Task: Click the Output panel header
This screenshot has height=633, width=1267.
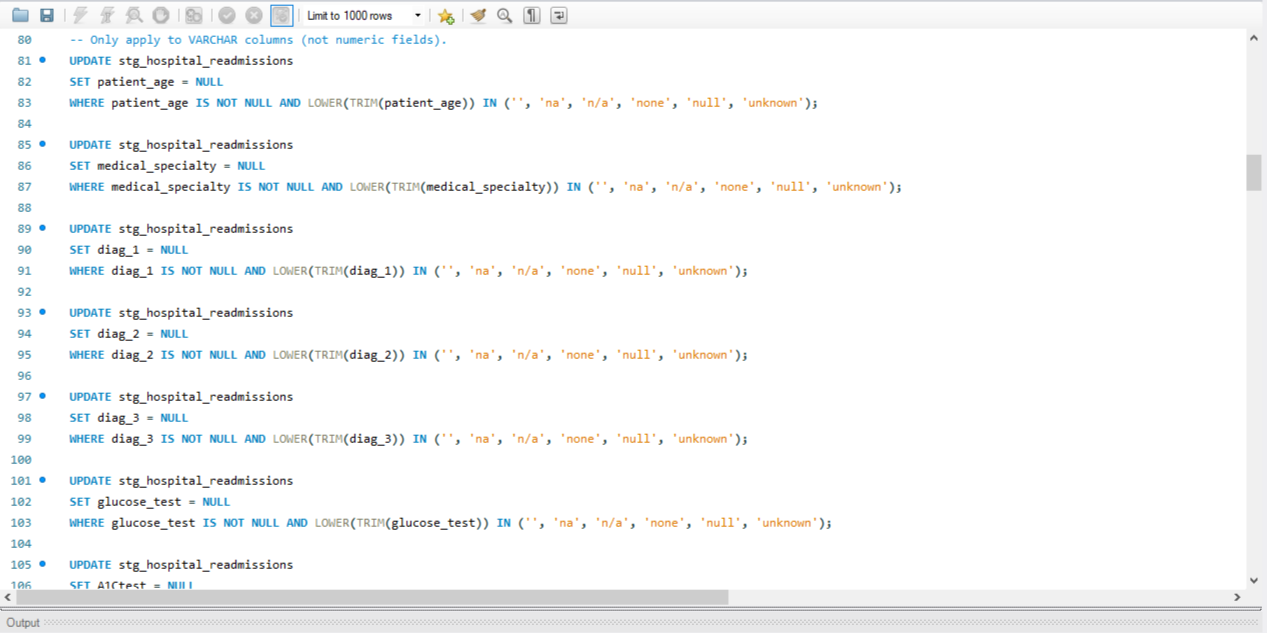Action: (633, 622)
